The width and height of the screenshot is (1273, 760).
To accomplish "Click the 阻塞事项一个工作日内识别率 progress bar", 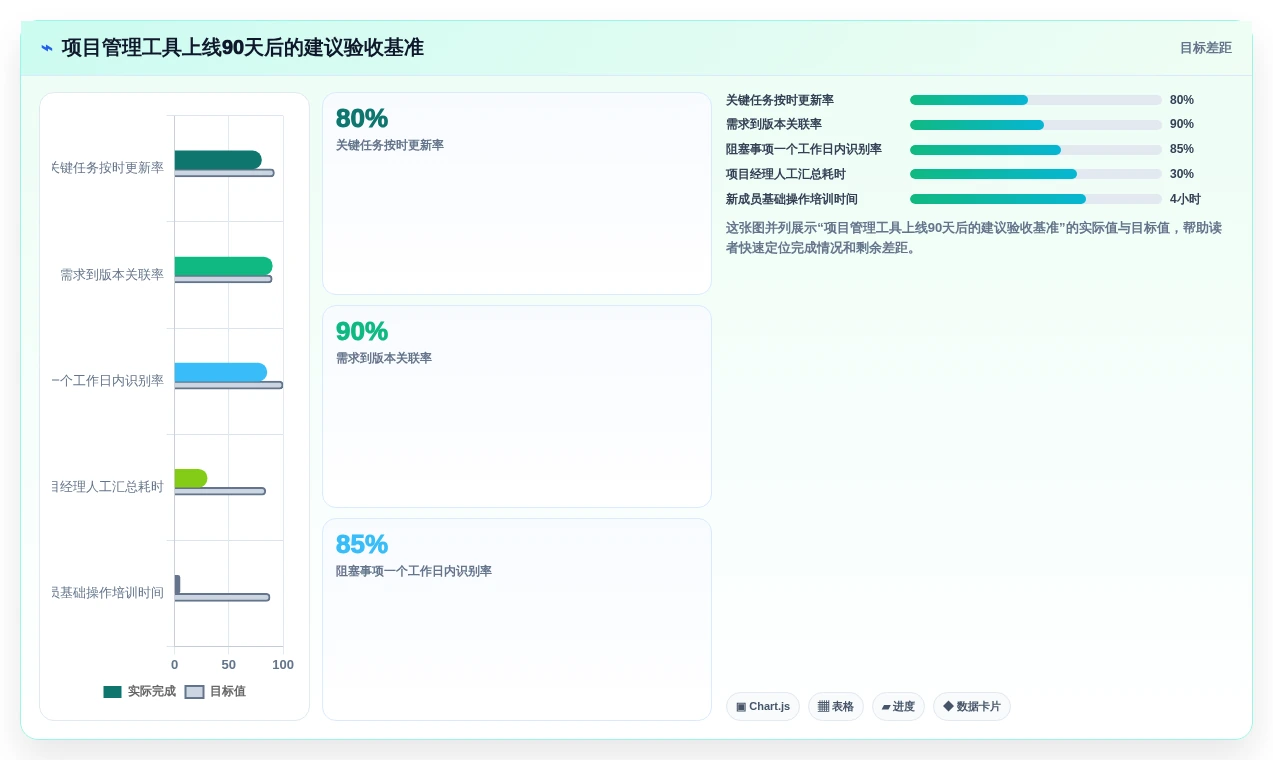I will (1036, 150).
